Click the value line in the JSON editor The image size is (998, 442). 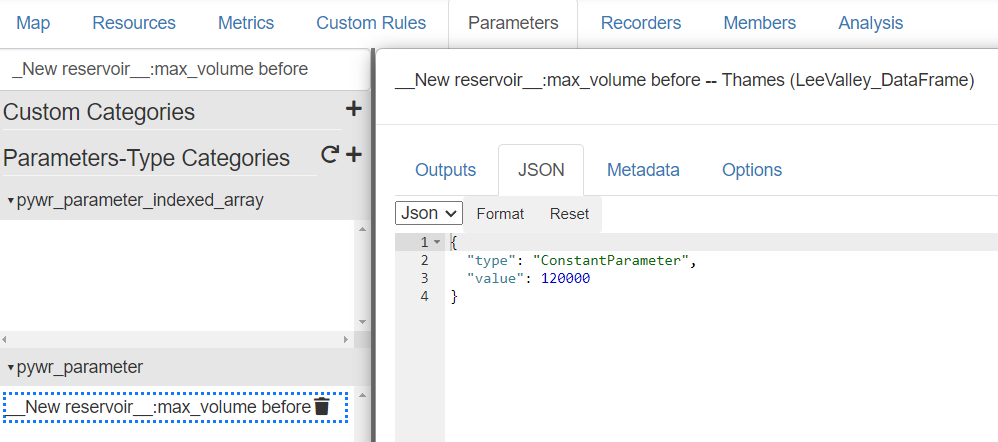pyautogui.click(x=528, y=279)
